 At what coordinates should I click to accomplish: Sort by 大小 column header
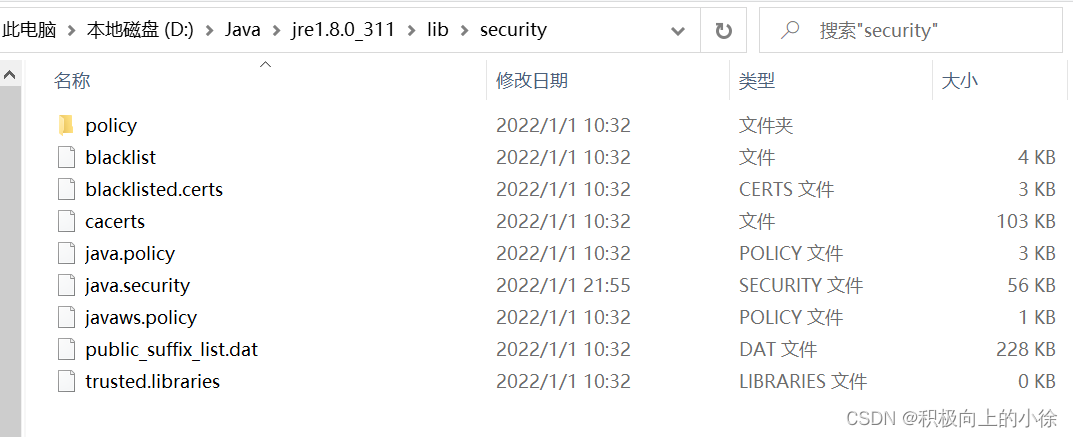click(959, 81)
